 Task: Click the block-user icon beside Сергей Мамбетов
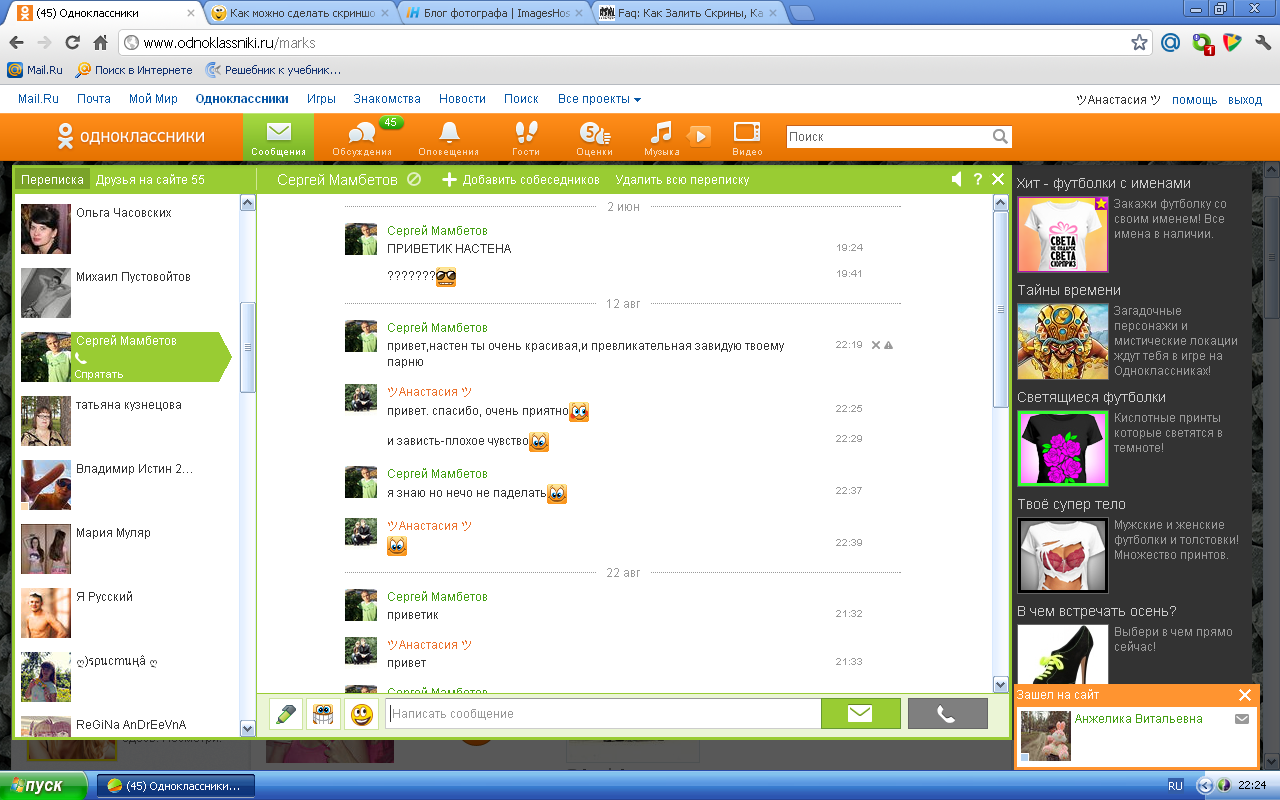[414, 179]
